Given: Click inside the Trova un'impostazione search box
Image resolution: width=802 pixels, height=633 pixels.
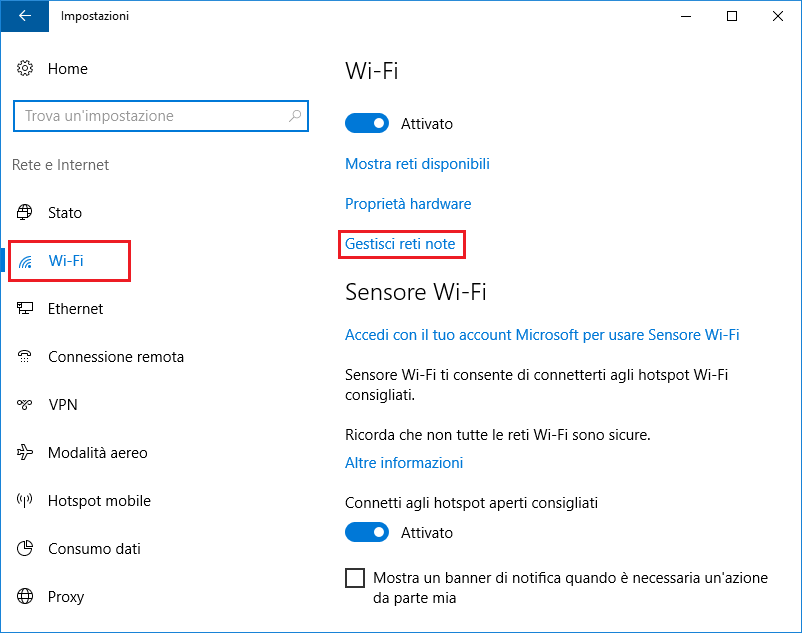Looking at the screenshot, I should pos(160,116).
